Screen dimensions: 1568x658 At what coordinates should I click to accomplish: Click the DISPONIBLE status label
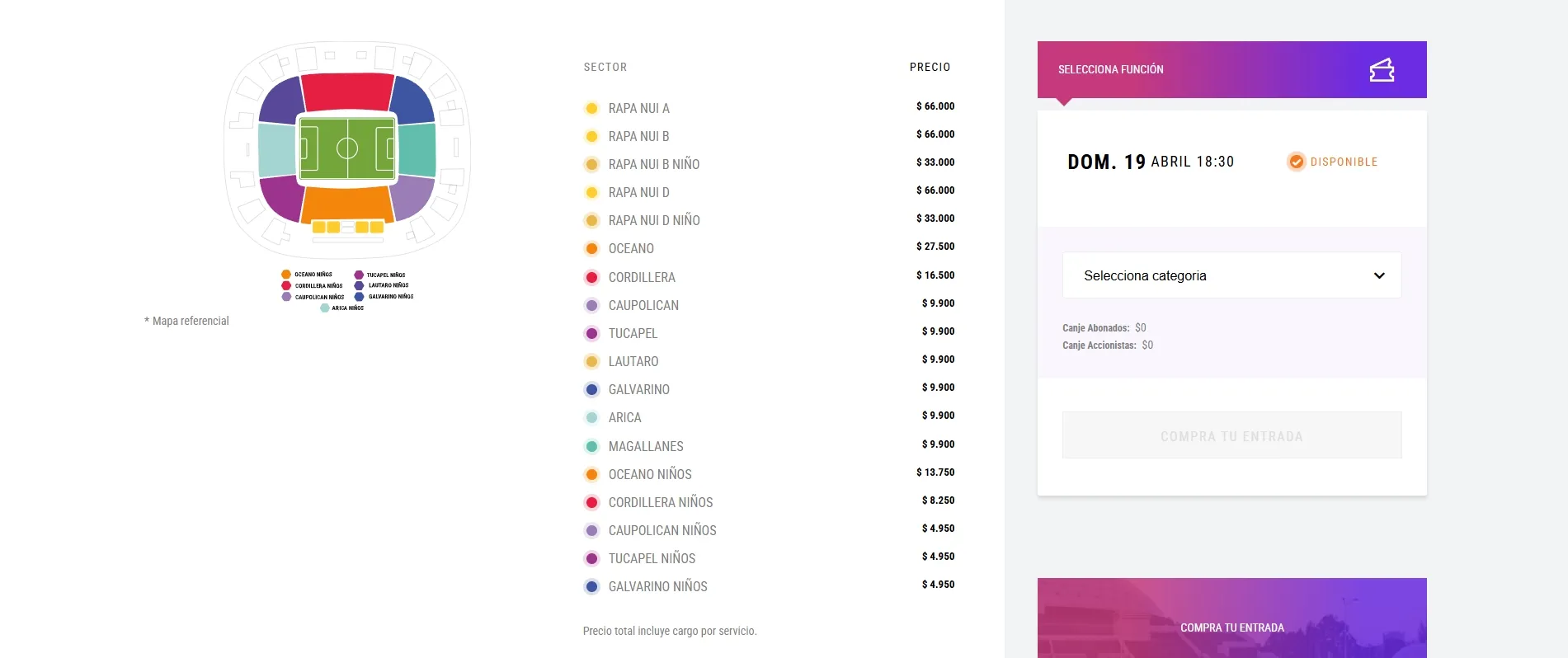[1344, 162]
